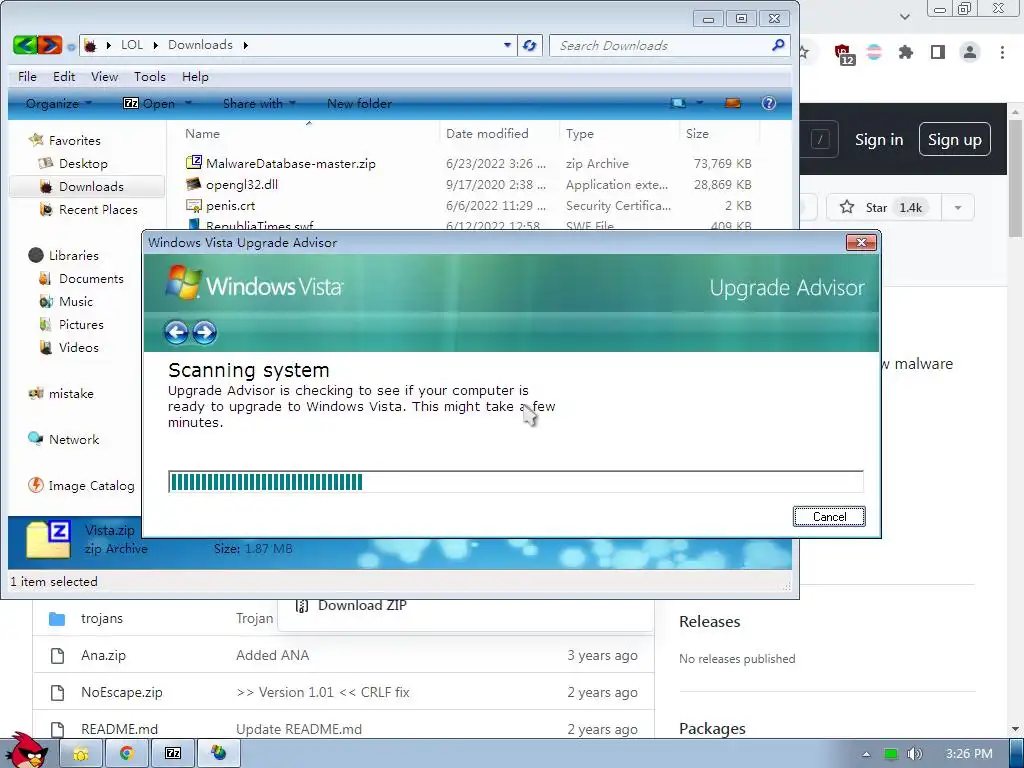Open the Chrome extensions puzzle icon
This screenshot has width=1024, height=768.
pyautogui.click(x=905, y=52)
